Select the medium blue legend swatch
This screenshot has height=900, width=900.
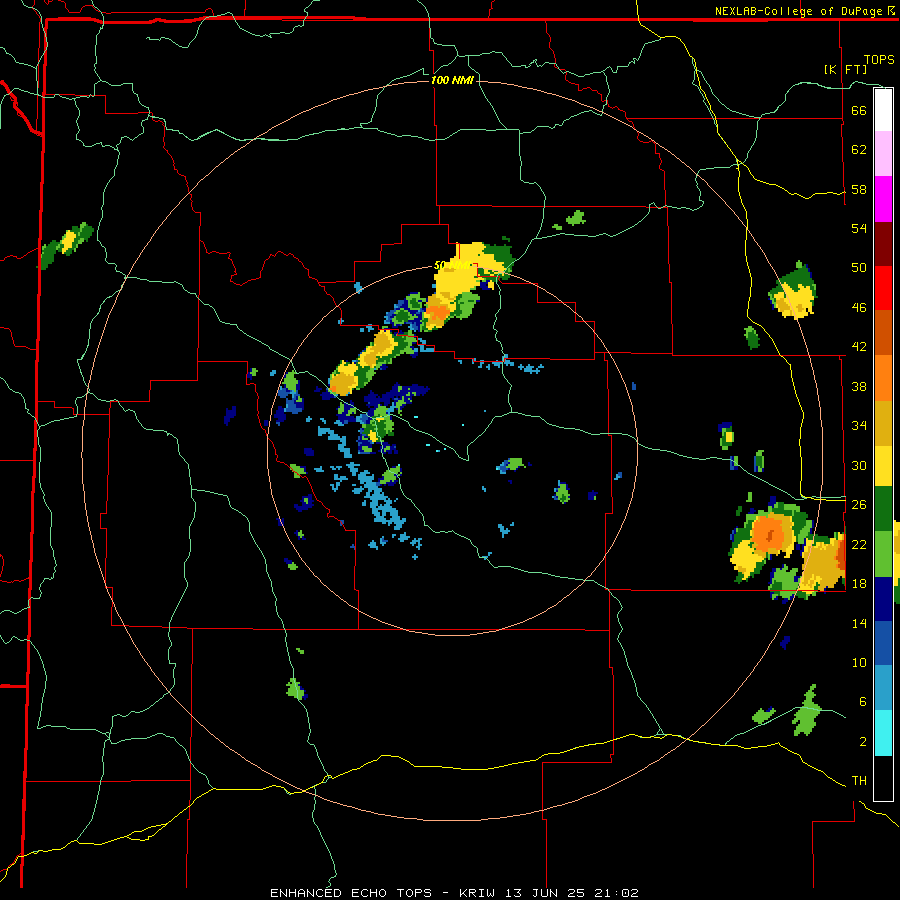coord(883,643)
